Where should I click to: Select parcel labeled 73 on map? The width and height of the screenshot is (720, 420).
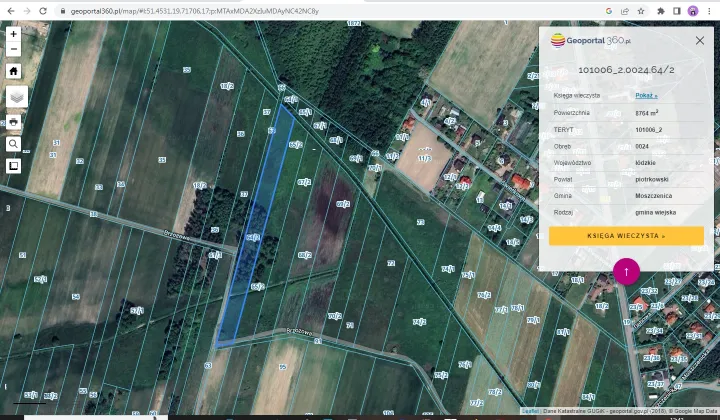(420, 222)
